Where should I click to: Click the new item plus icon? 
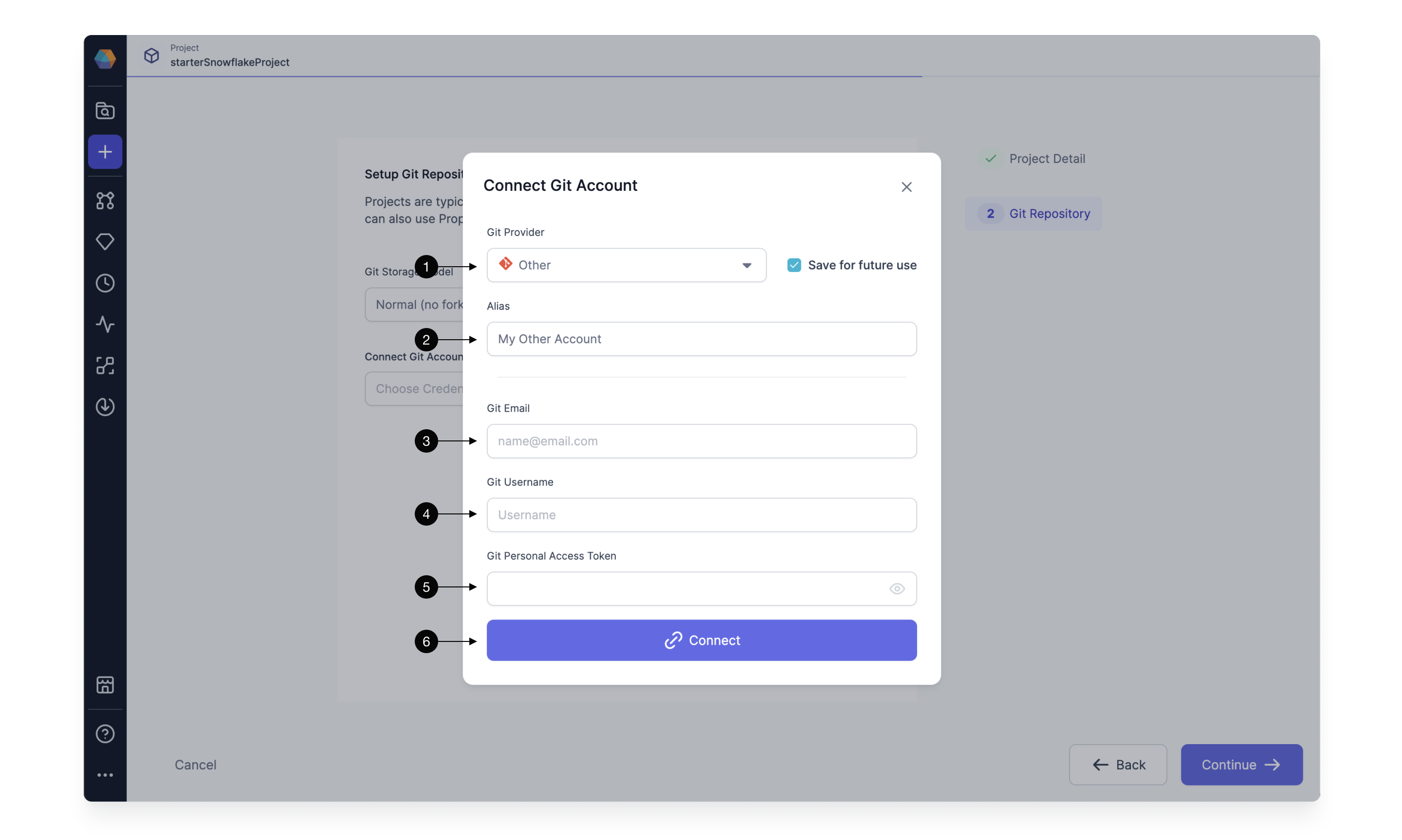click(x=104, y=151)
